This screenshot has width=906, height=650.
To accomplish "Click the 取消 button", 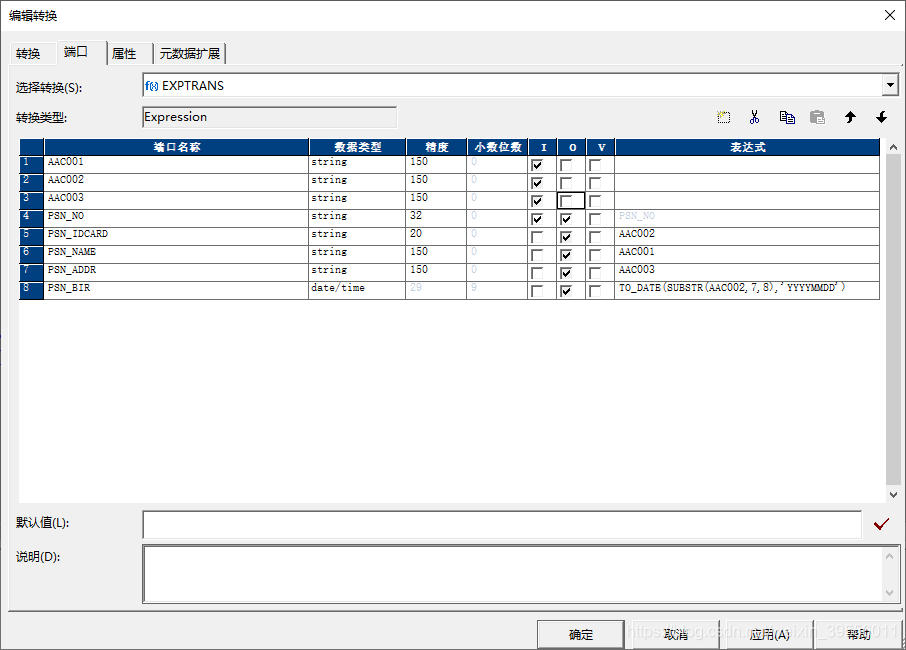I will click(x=675, y=634).
